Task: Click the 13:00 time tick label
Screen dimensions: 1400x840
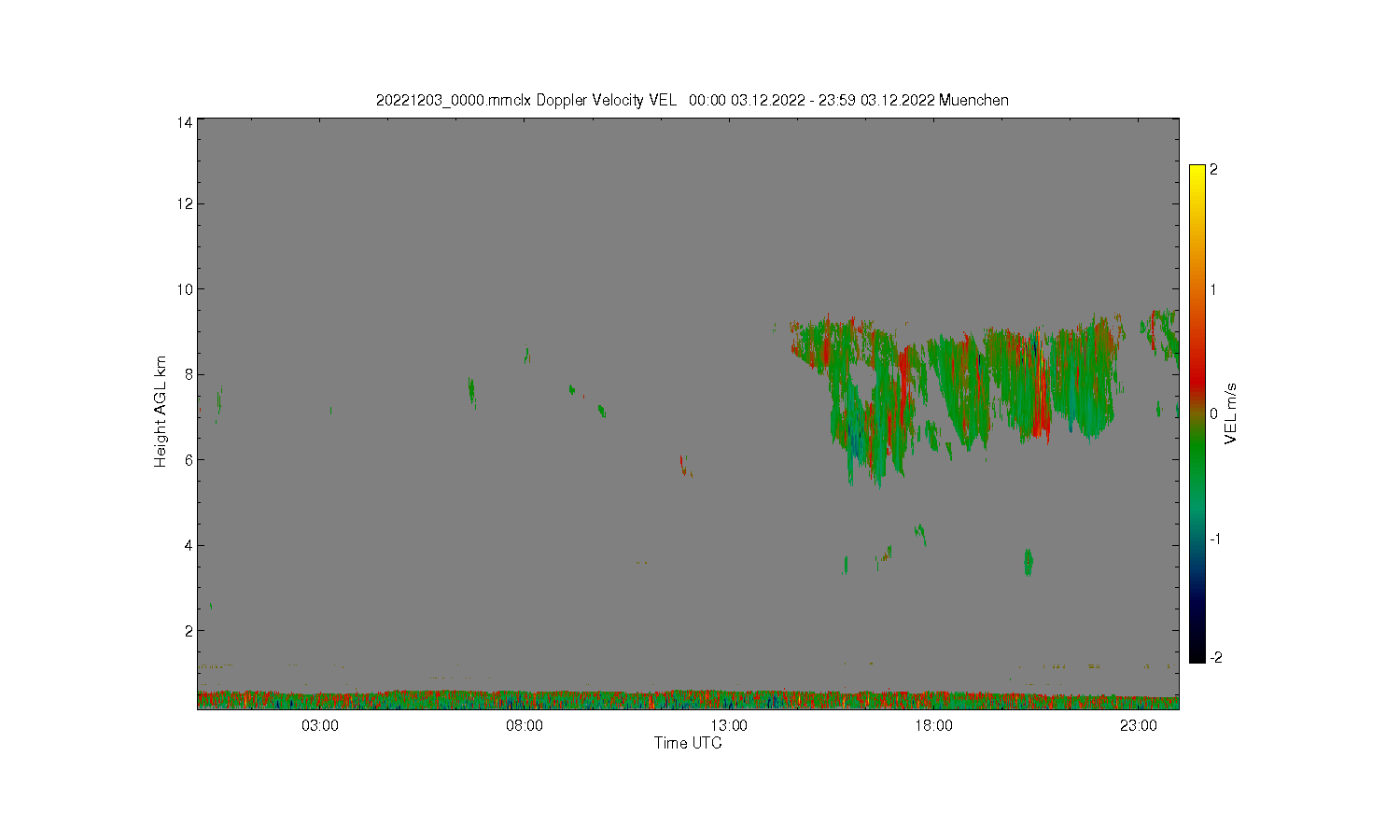Action: click(728, 726)
